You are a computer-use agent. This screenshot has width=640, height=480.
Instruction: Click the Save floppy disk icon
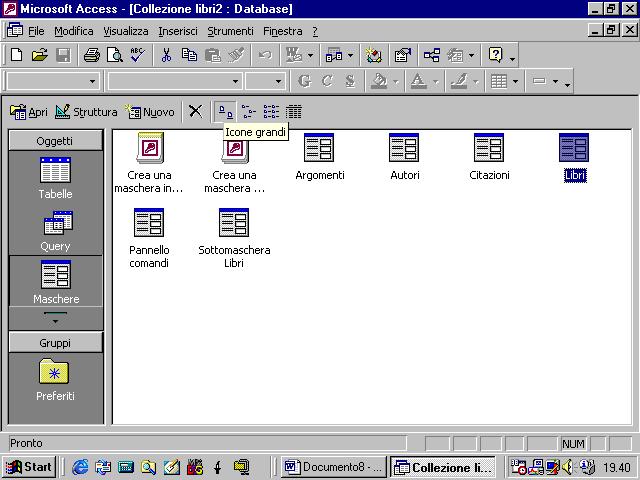coord(63,55)
